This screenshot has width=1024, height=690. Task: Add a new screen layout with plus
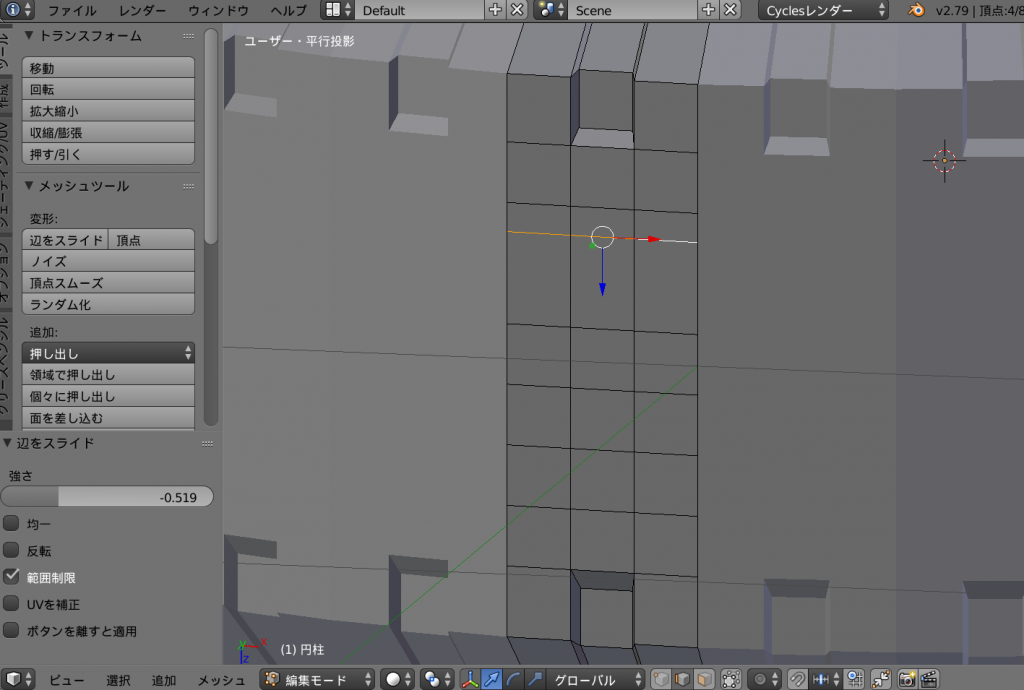[x=495, y=10]
